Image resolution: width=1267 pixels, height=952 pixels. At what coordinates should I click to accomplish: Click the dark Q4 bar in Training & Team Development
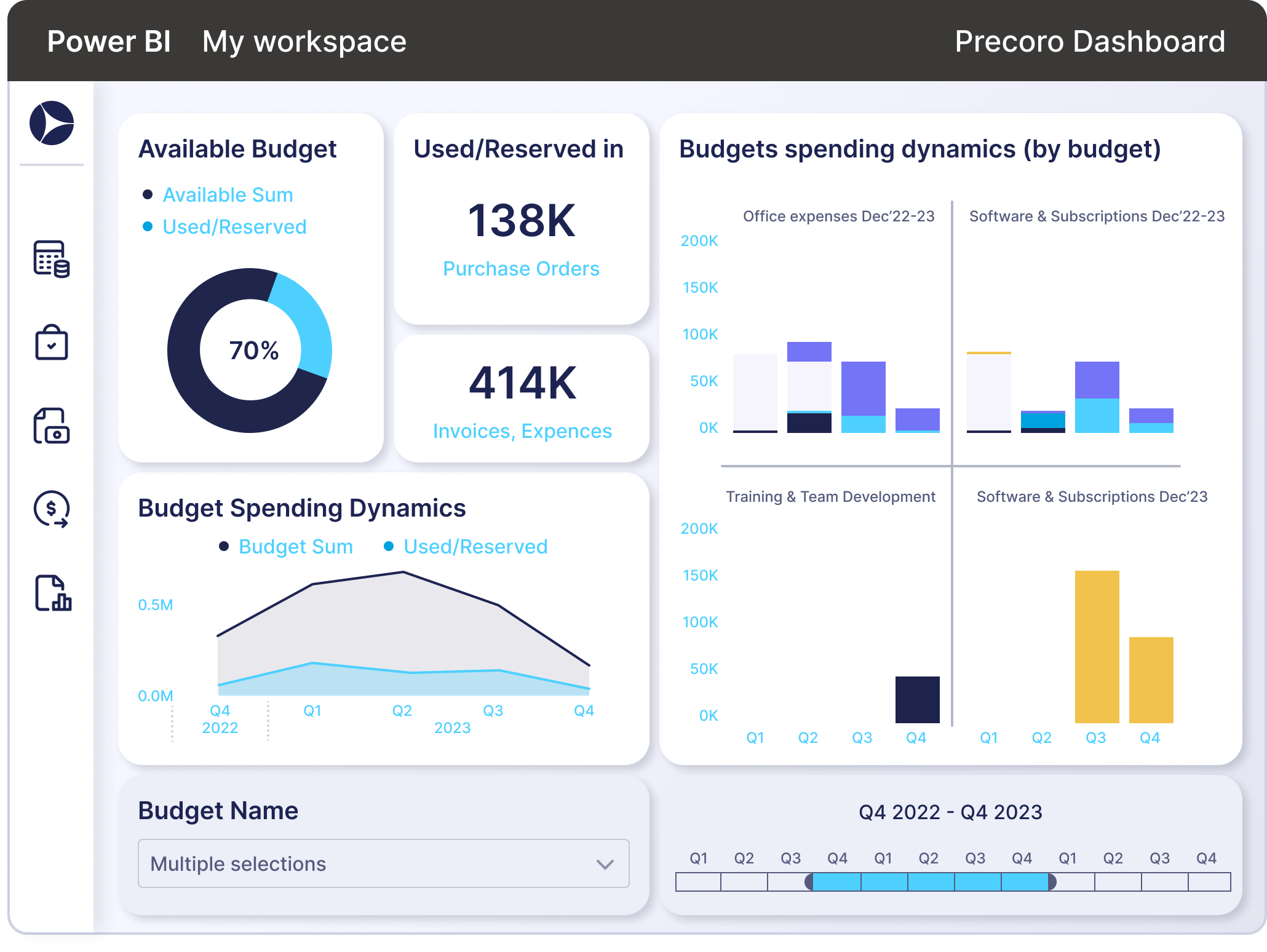(917, 701)
